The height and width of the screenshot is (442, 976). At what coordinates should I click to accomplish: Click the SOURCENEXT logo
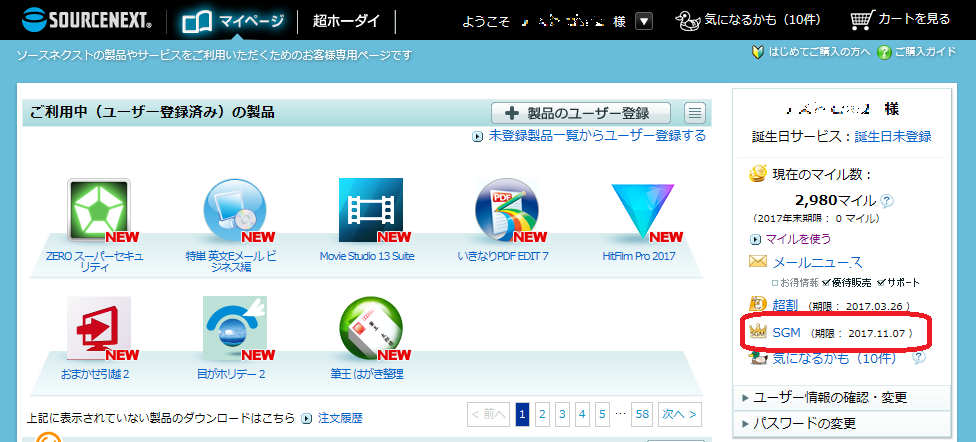coord(87,20)
